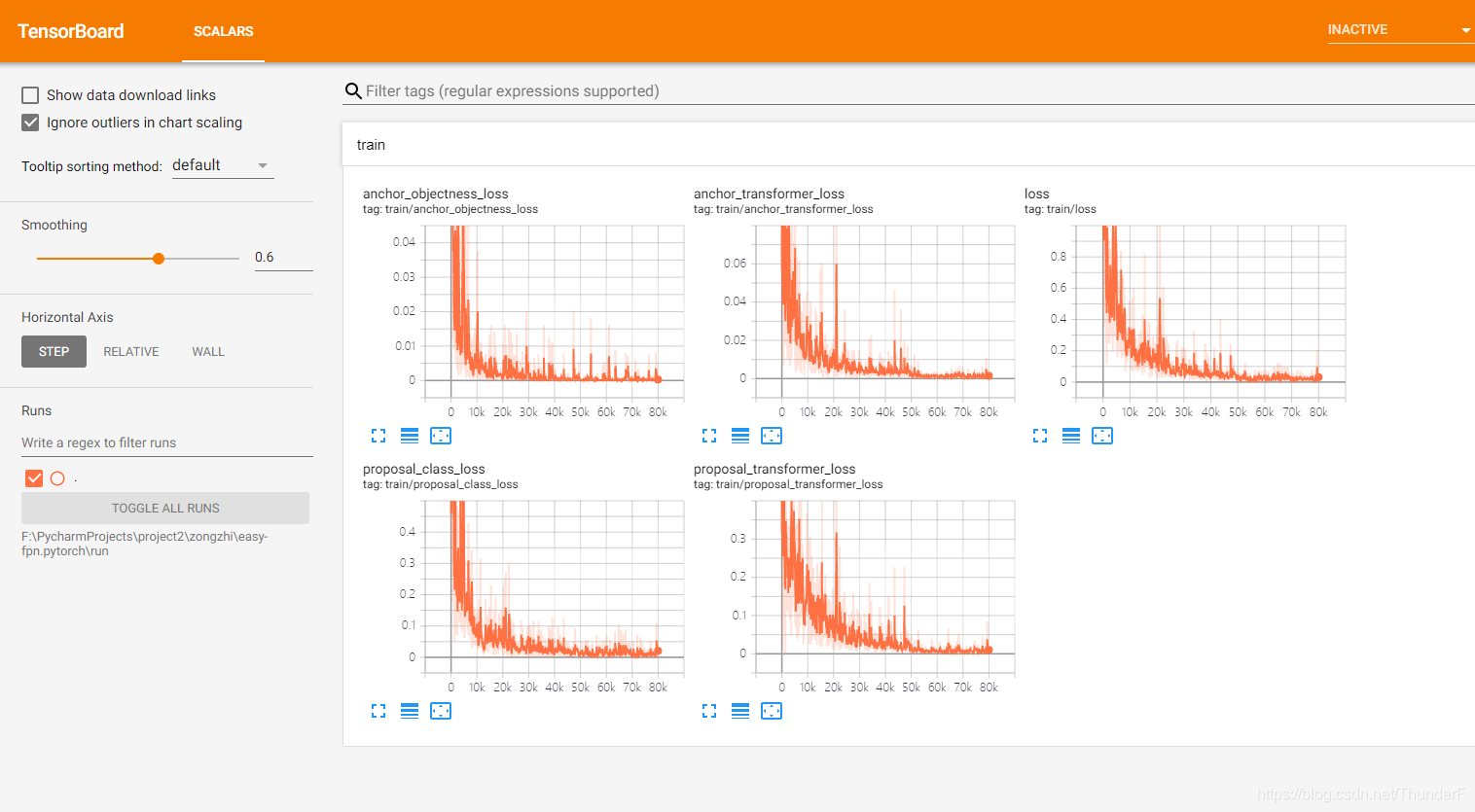The height and width of the screenshot is (812, 1475).
Task: Toggle y-axis log scale for anchor_objectness_loss
Action: 410,436
